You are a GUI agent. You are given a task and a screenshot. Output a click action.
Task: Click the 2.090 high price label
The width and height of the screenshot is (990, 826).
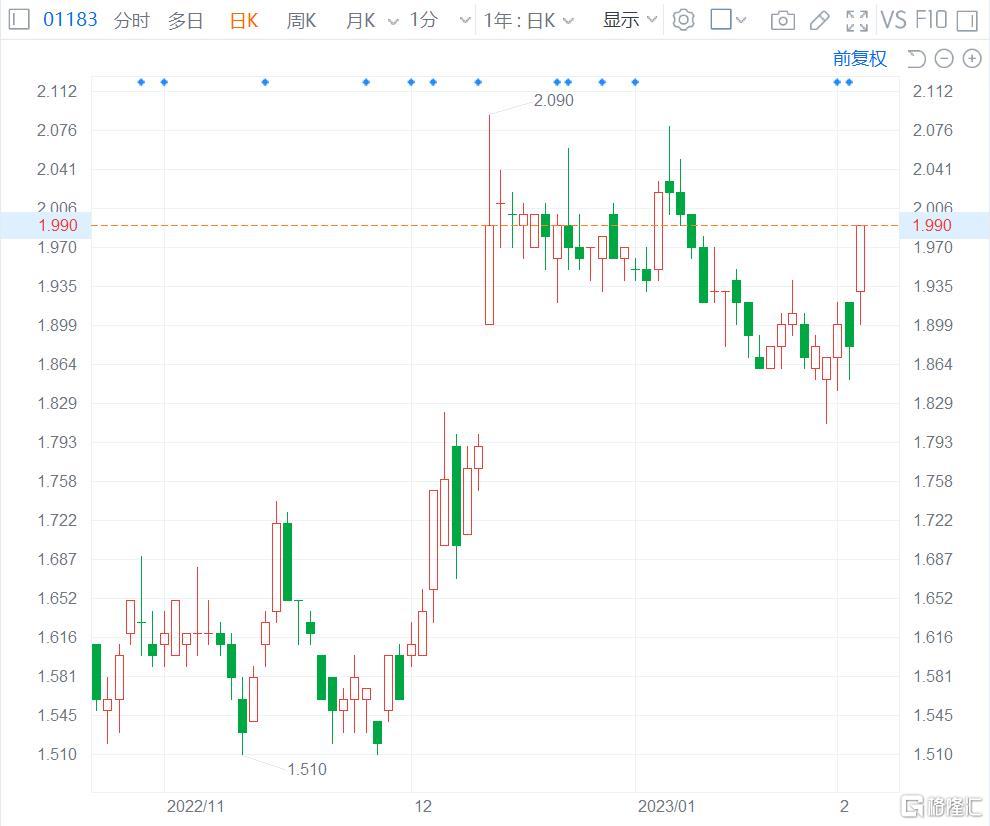[x=554, y=100]
